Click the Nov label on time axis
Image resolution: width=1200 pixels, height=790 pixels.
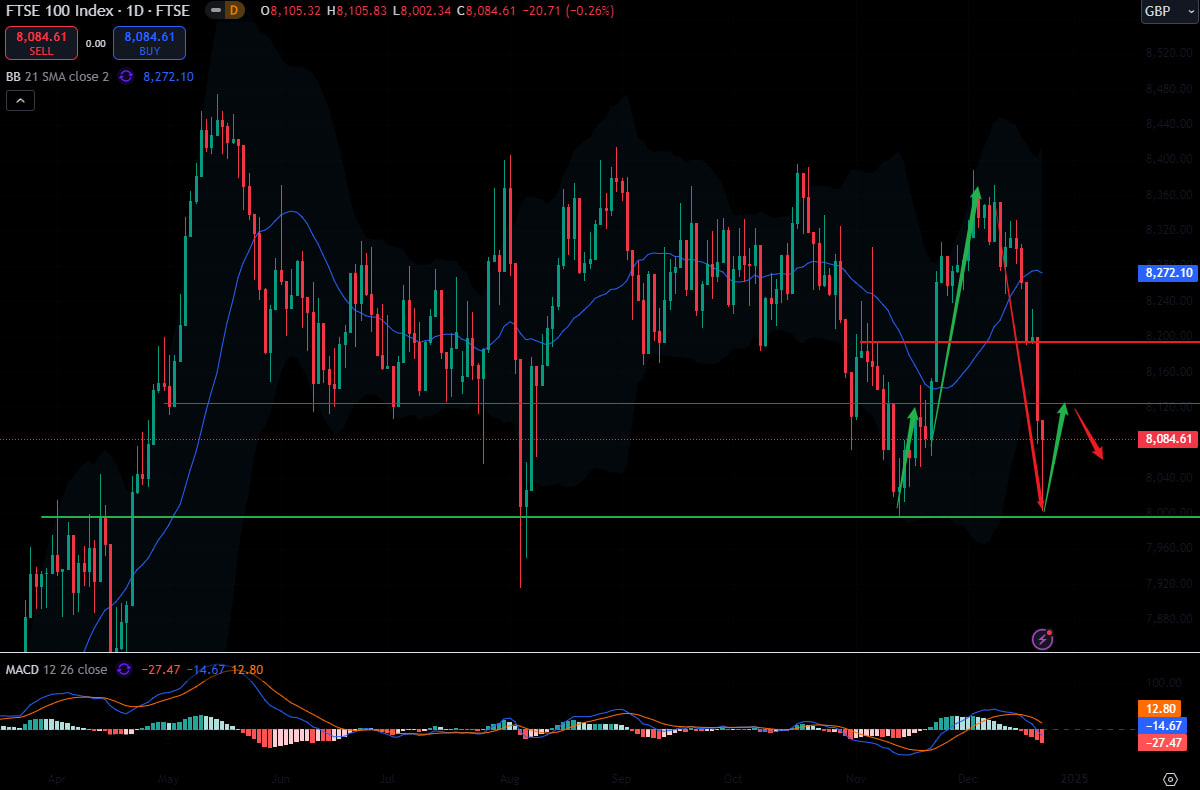(855, 777)
